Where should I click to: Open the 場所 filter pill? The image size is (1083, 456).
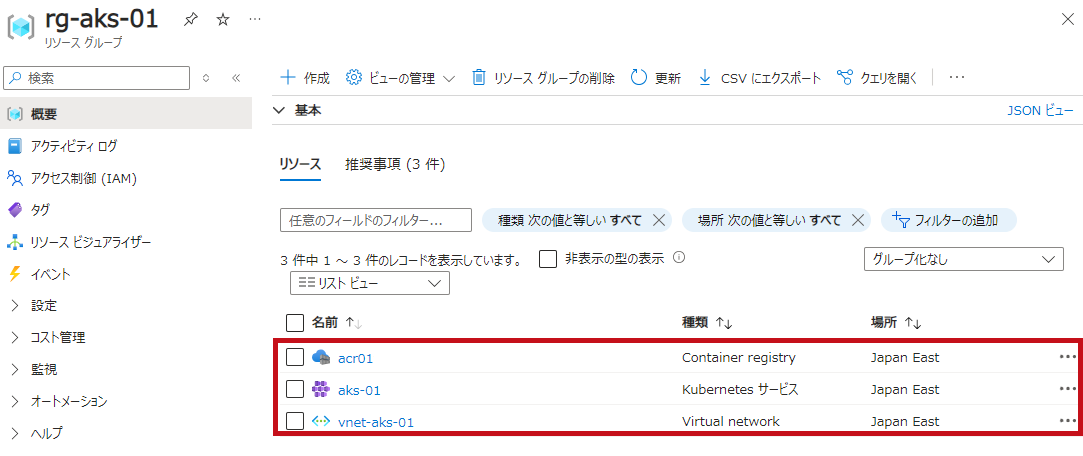coord(769,220)
